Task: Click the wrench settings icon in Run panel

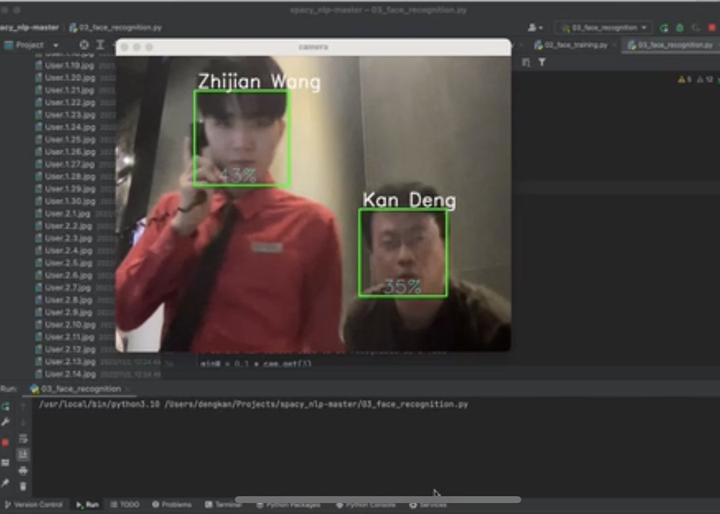Action: pos(6,422)
